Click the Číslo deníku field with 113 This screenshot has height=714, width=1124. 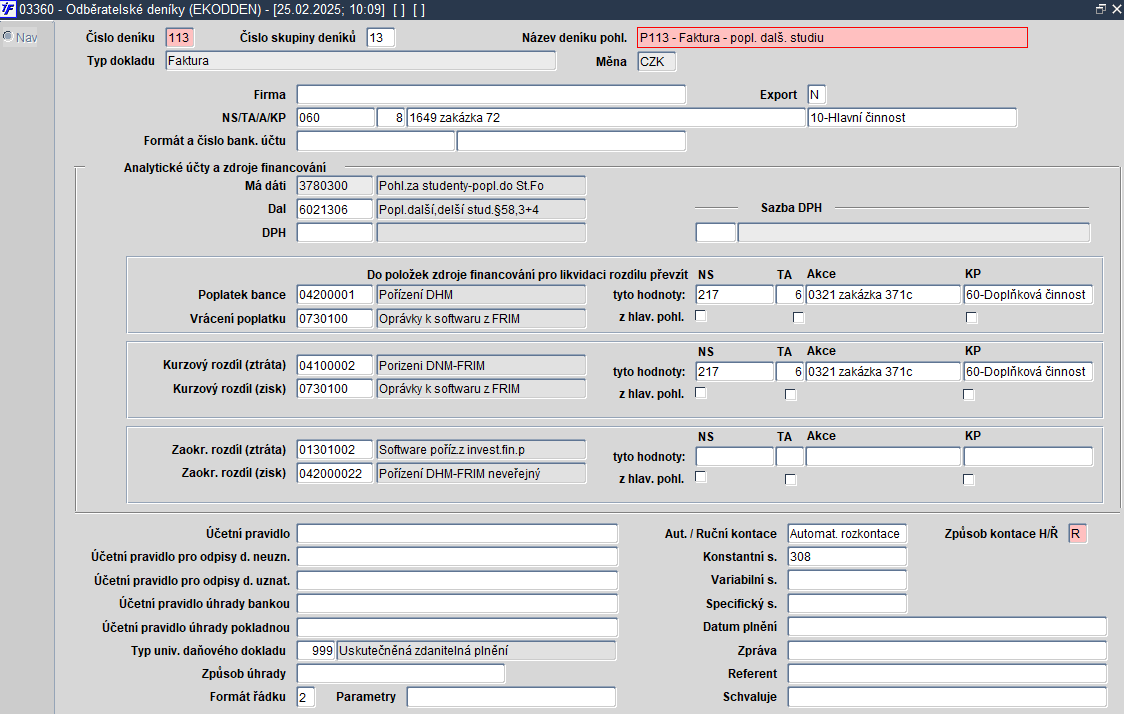pos(179,38)
